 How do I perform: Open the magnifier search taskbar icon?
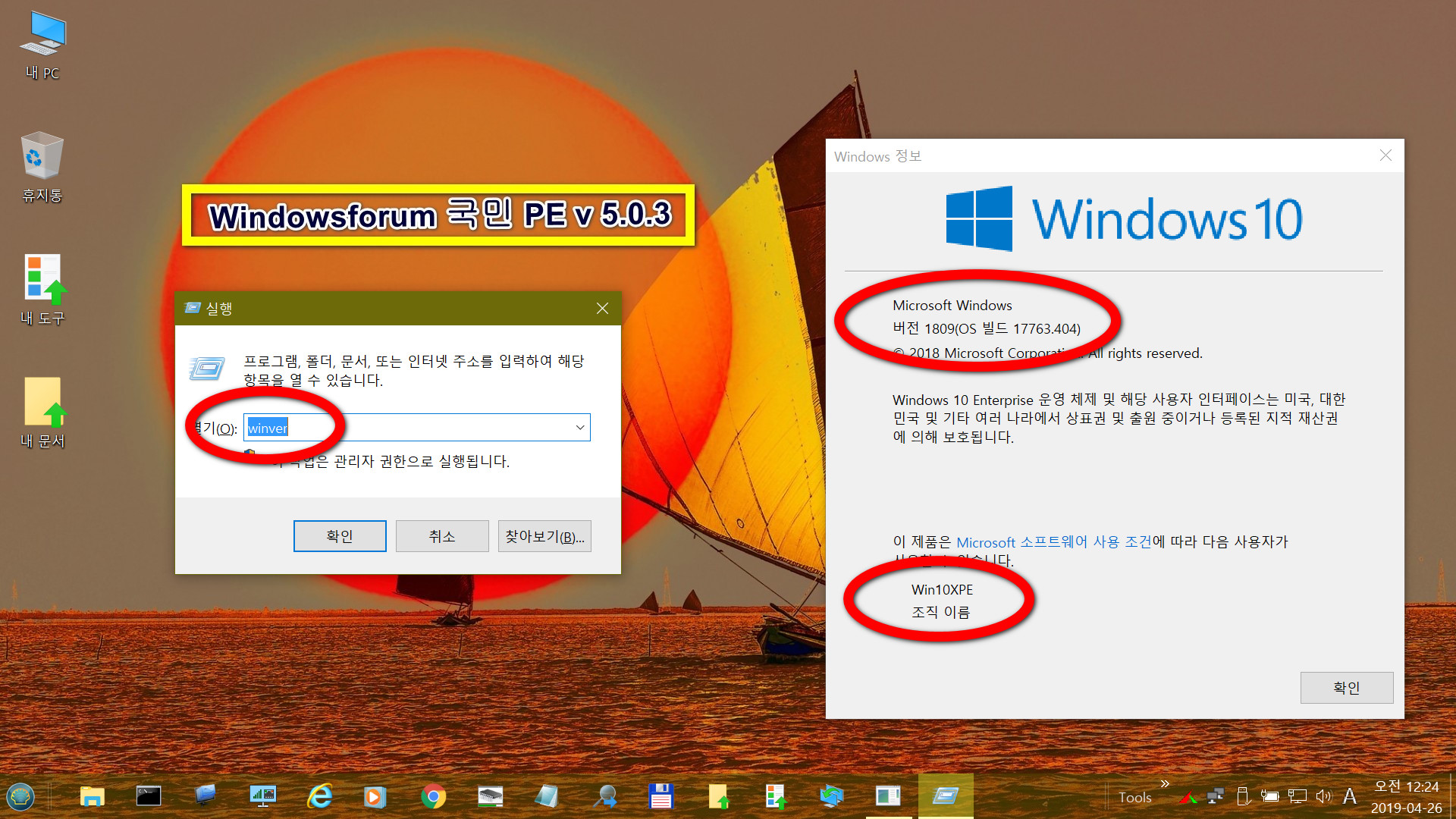click(x=604, y=796)
